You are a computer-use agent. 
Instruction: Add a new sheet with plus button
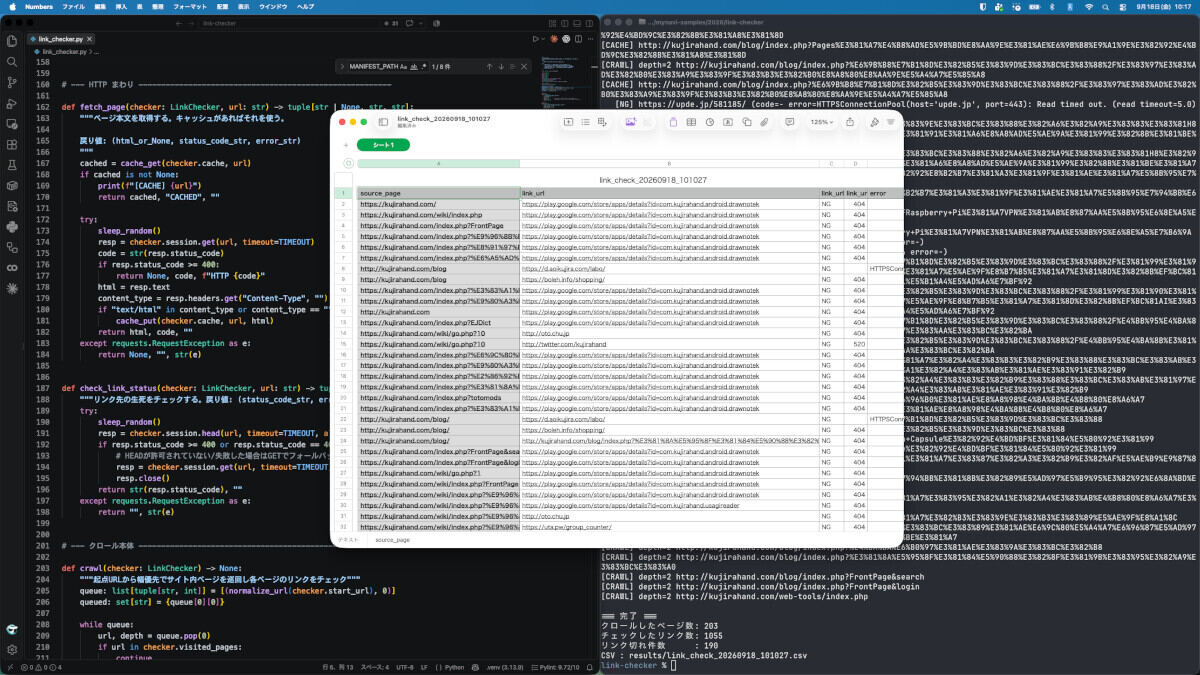tap(346, 145)
